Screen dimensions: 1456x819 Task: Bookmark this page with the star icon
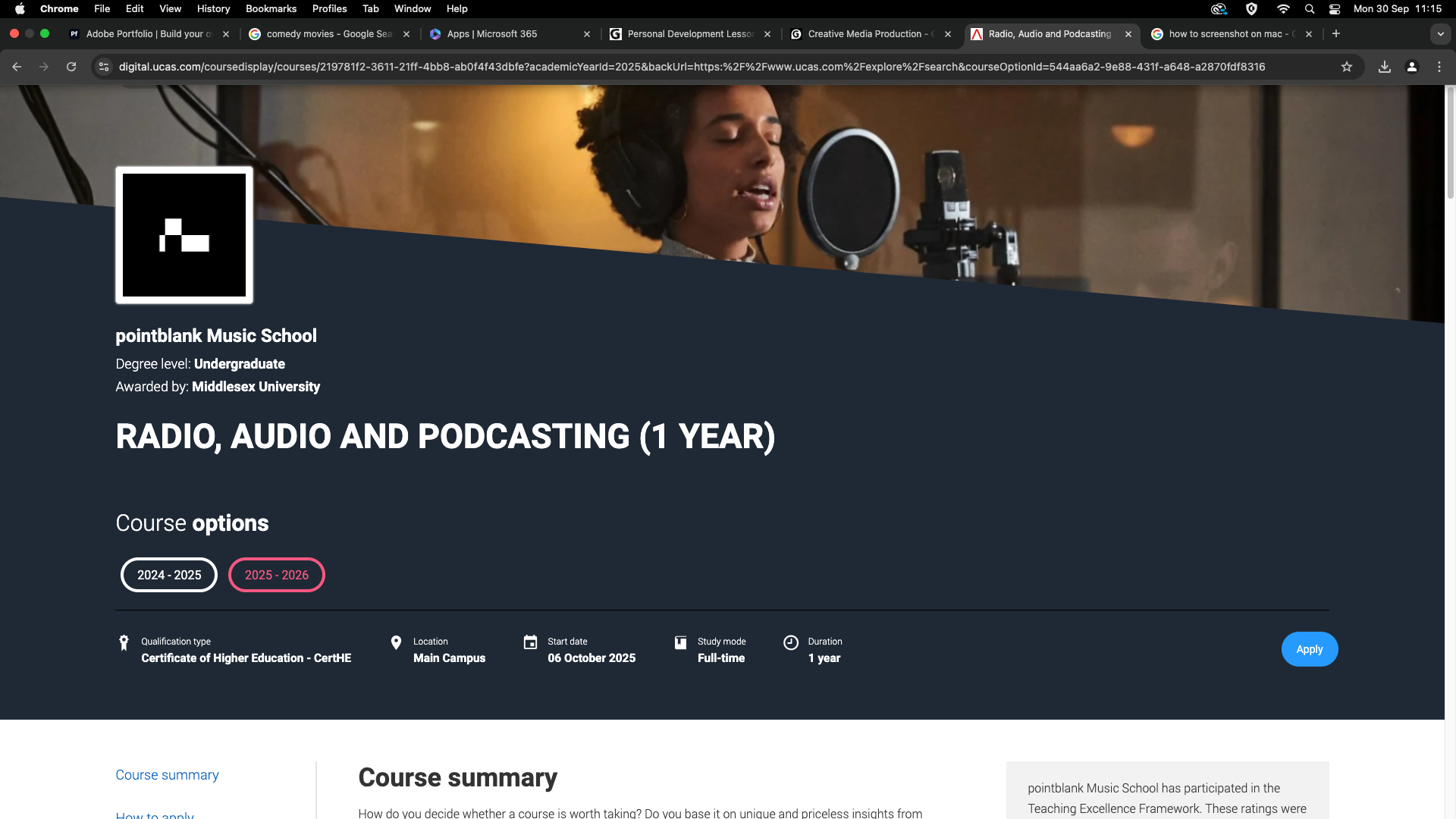[1347, 67]
